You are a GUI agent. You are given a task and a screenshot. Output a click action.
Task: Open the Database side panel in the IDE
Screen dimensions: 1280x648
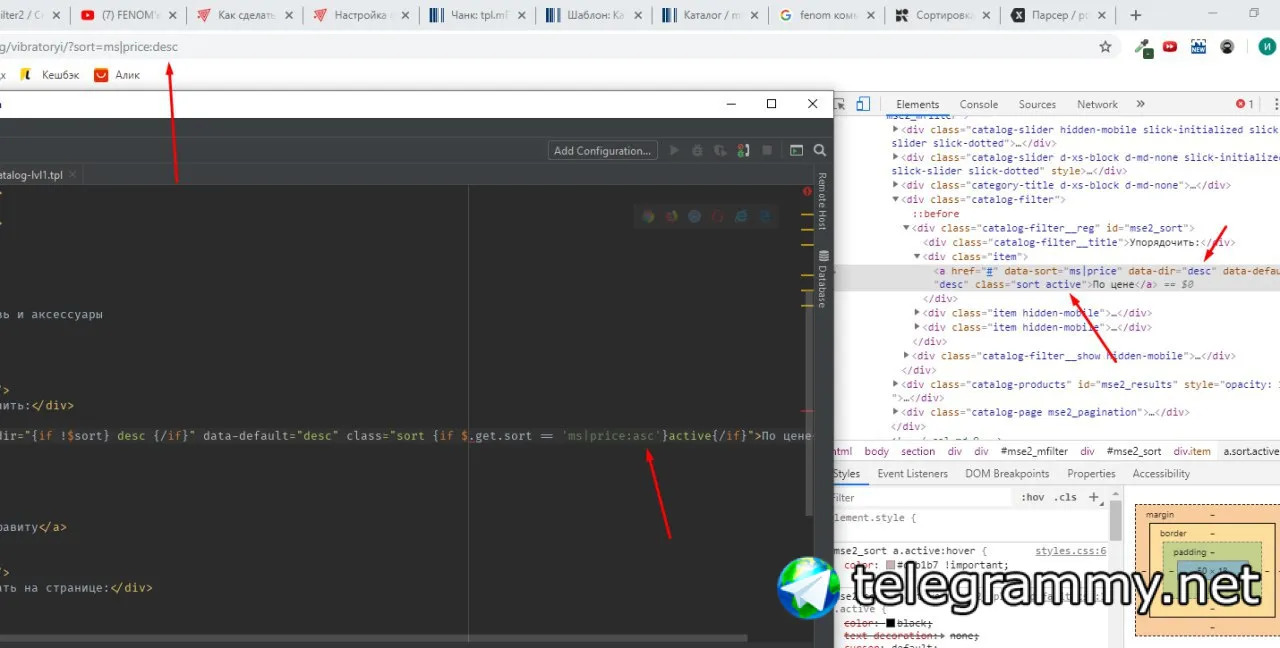[x=823, y=279]
